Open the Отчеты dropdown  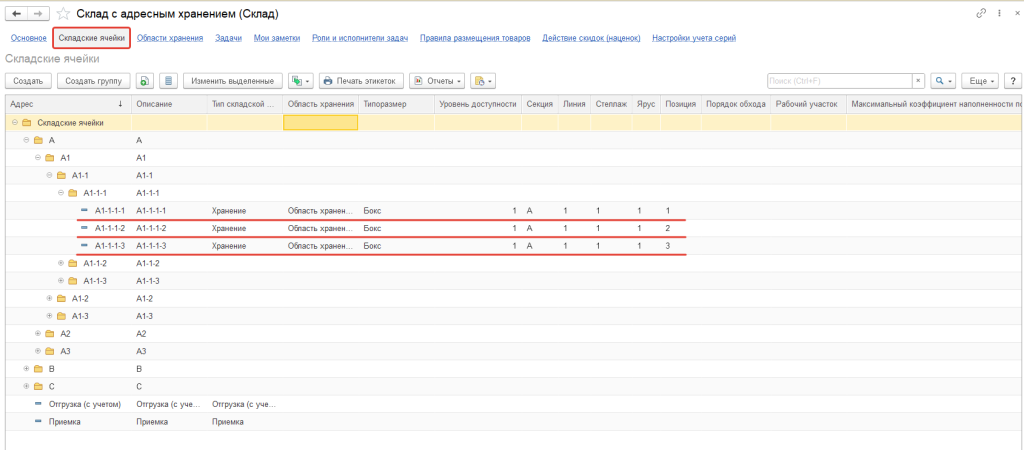436,80
